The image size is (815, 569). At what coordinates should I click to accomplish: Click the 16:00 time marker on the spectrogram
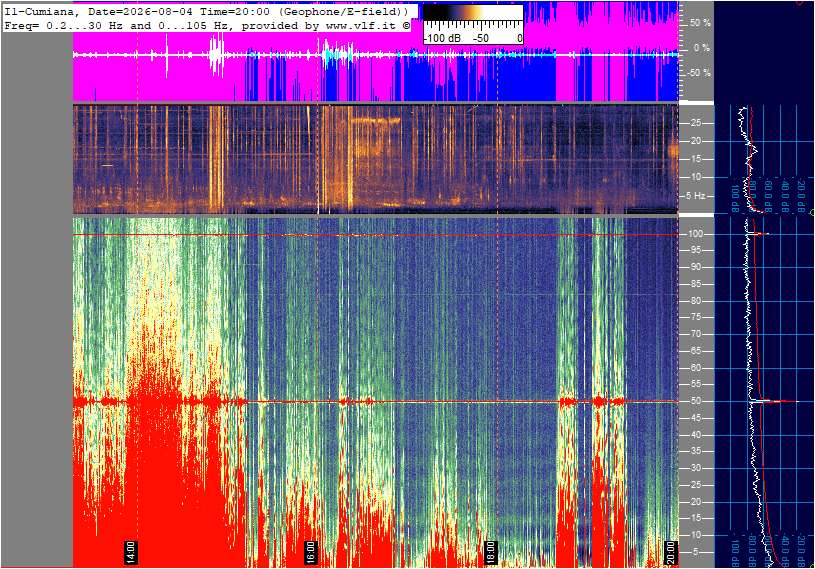(x=310, y=552)
